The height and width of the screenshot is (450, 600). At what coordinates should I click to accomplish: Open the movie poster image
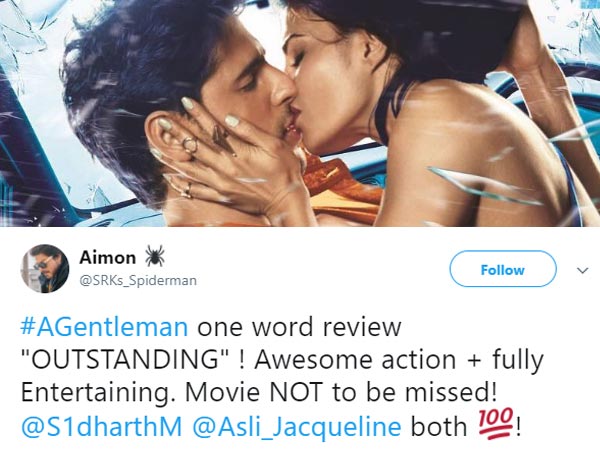pyautogui.click(x=300, y=113)
